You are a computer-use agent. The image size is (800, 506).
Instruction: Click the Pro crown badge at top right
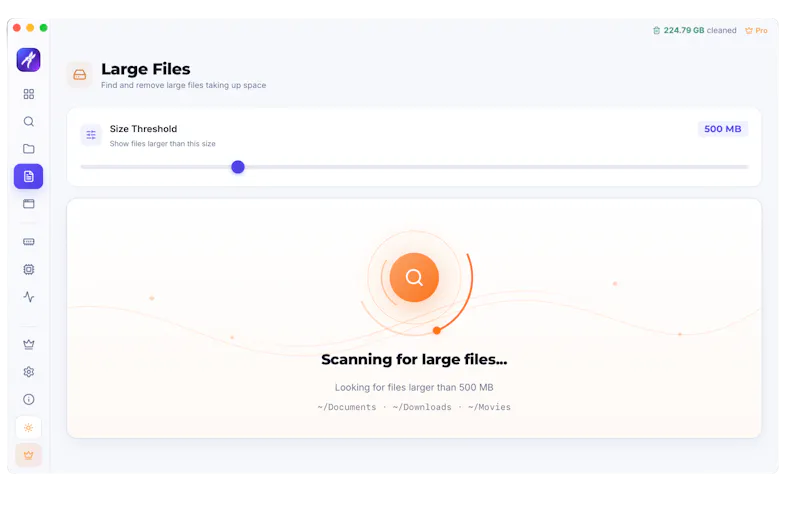tap(756, 31)
